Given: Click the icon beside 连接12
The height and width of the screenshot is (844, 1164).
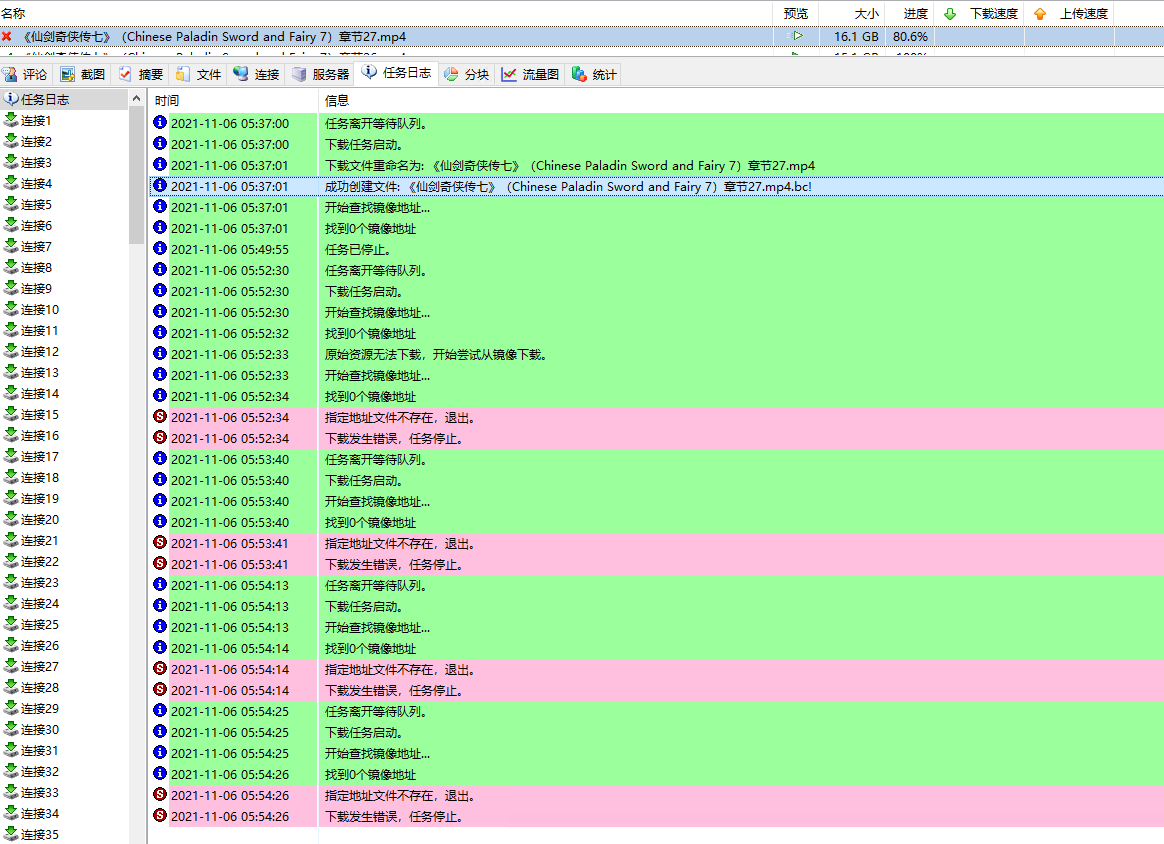Looking at the screenshot, I should click(11, 350).
